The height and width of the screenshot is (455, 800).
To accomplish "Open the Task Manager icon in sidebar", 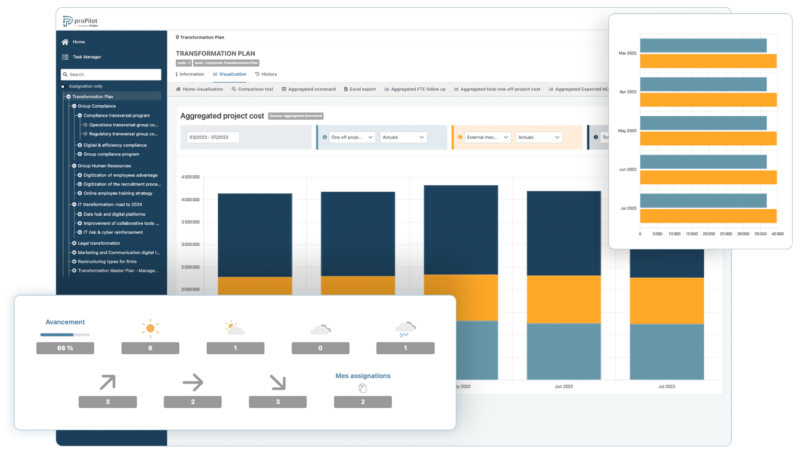I will pos(66,57).
